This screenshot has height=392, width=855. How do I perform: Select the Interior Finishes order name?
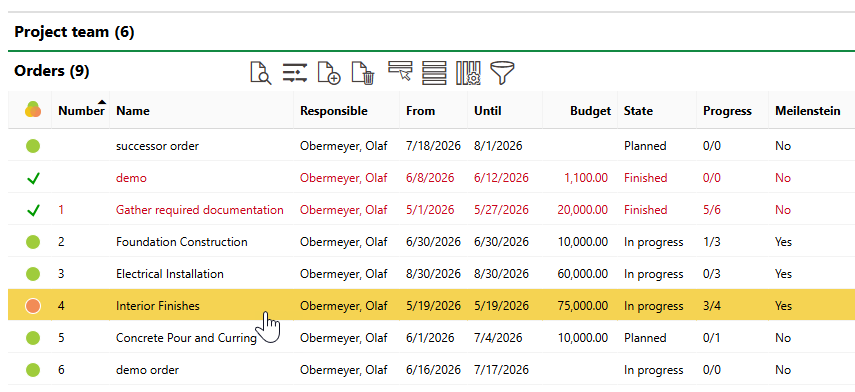click(x=158, y=306)
